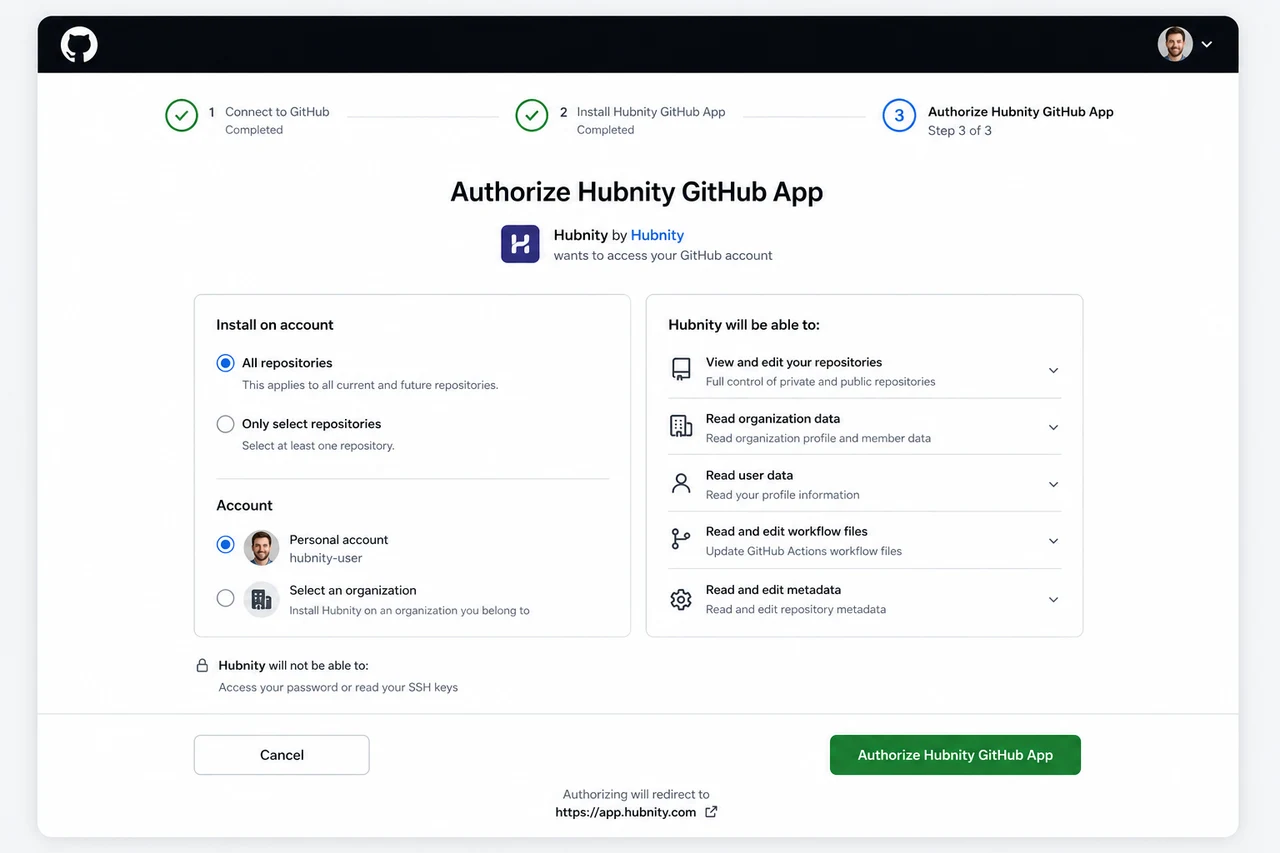This screenshot has width=1280, height=853.
Task: Expand Read and edit workflow files permission
Action: point(1053,541)
